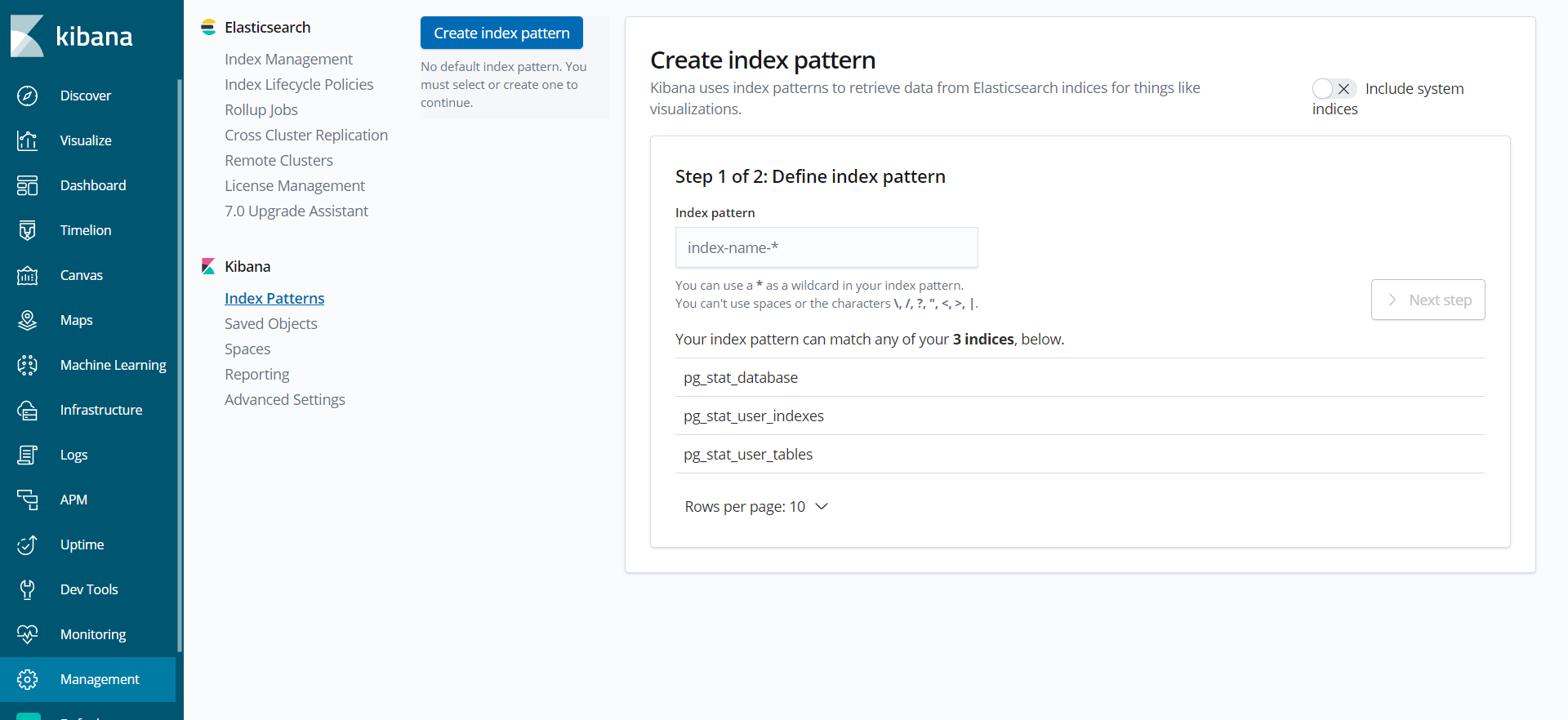This screenshot has height=720, width=1568.
Task: Go to APM label in sidebar
Action: click(73, 500)
